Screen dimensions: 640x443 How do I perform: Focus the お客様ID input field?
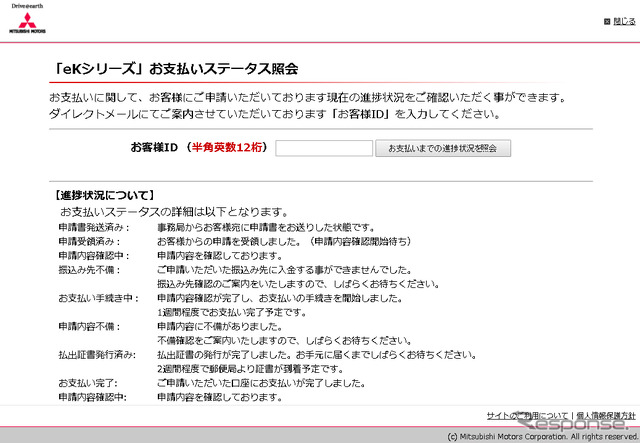pos(324,148)
